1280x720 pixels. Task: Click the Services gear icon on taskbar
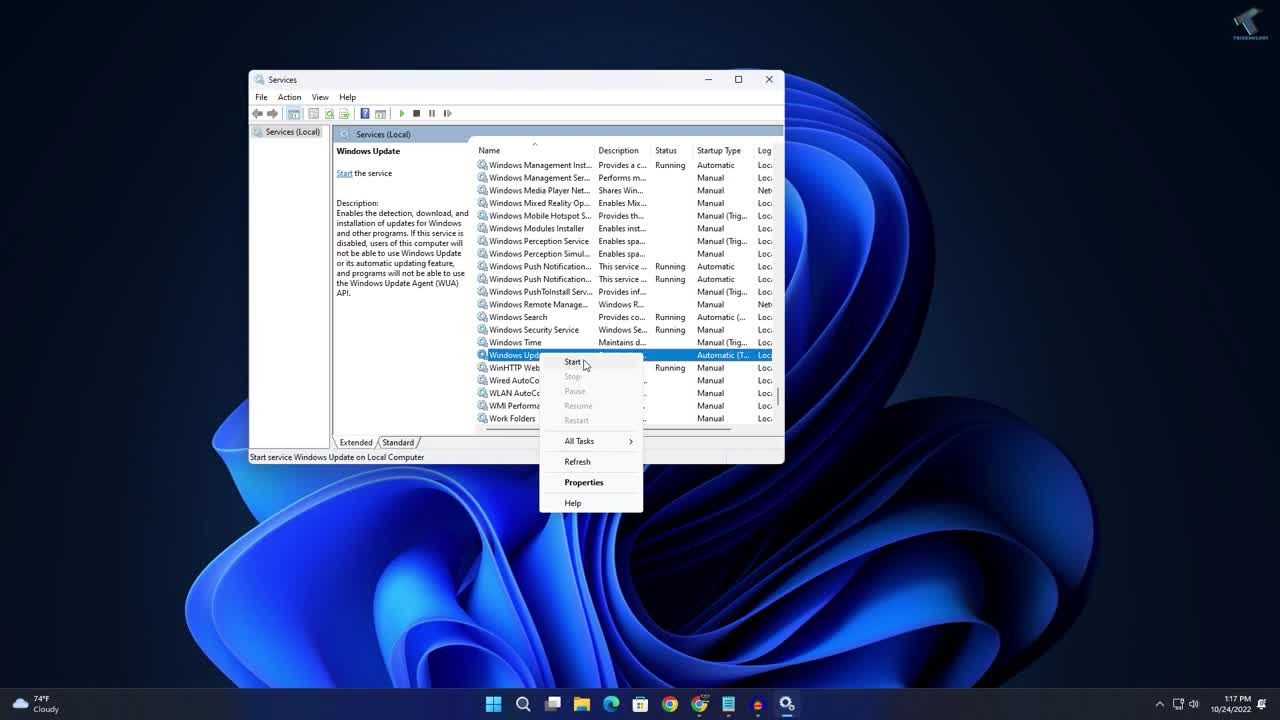pos(787,704)
